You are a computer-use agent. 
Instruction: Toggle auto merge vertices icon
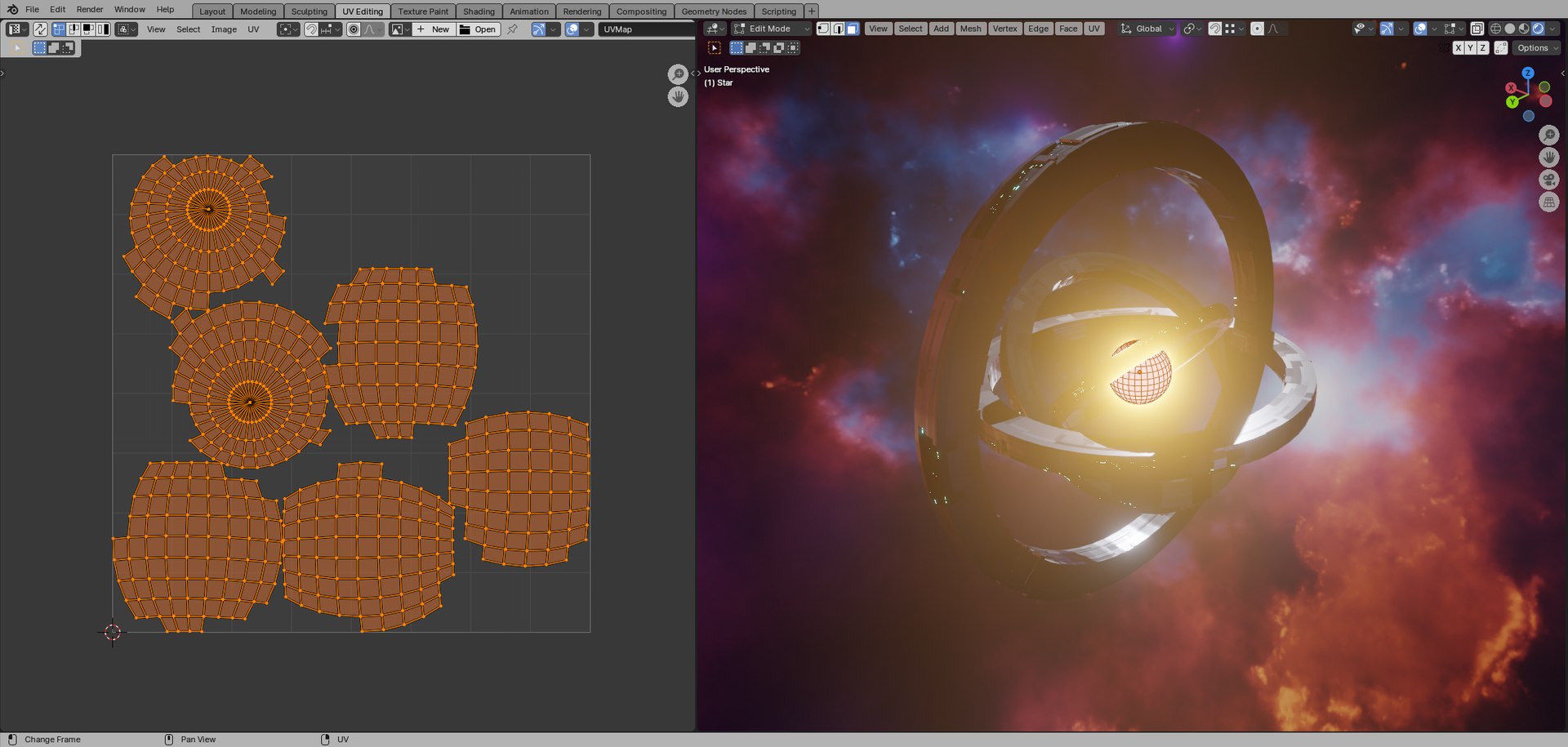pyautogui.click(x=1501, y=48)
